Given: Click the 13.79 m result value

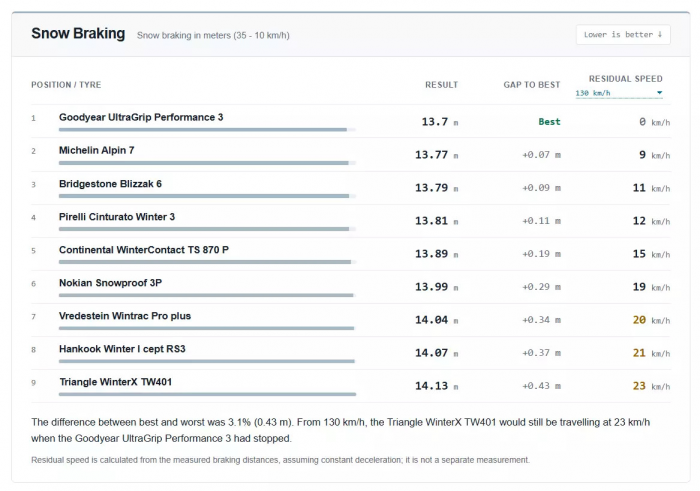Looking at the screenshot, I should pyautogui.click(x=437, y=187).
